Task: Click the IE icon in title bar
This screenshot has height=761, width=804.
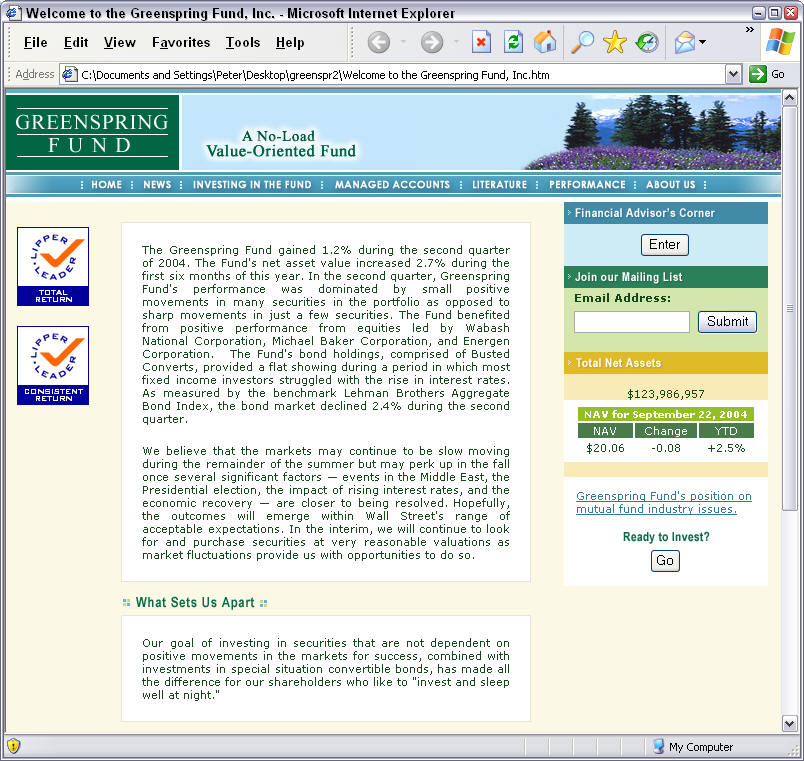Action: [x=13, y=12]
